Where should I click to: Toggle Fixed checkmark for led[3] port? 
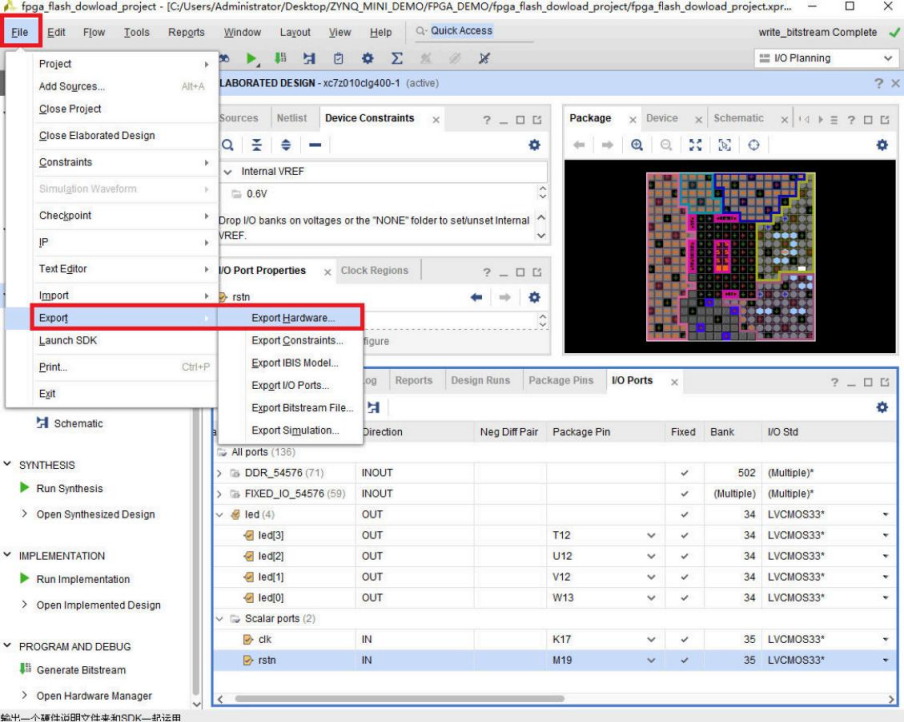(684, 535)
